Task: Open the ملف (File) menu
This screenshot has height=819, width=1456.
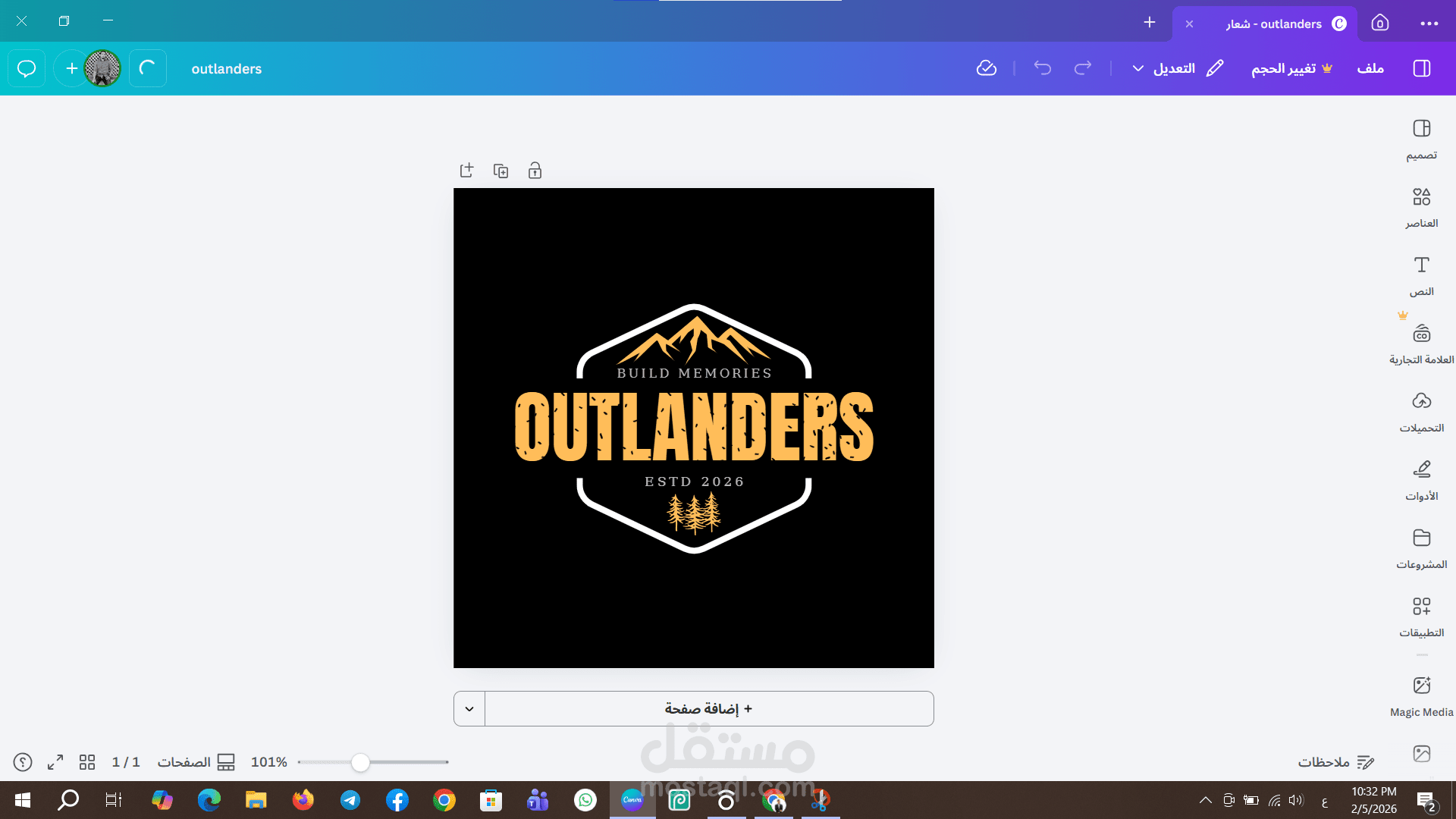Action: (x=1370, y=68)
